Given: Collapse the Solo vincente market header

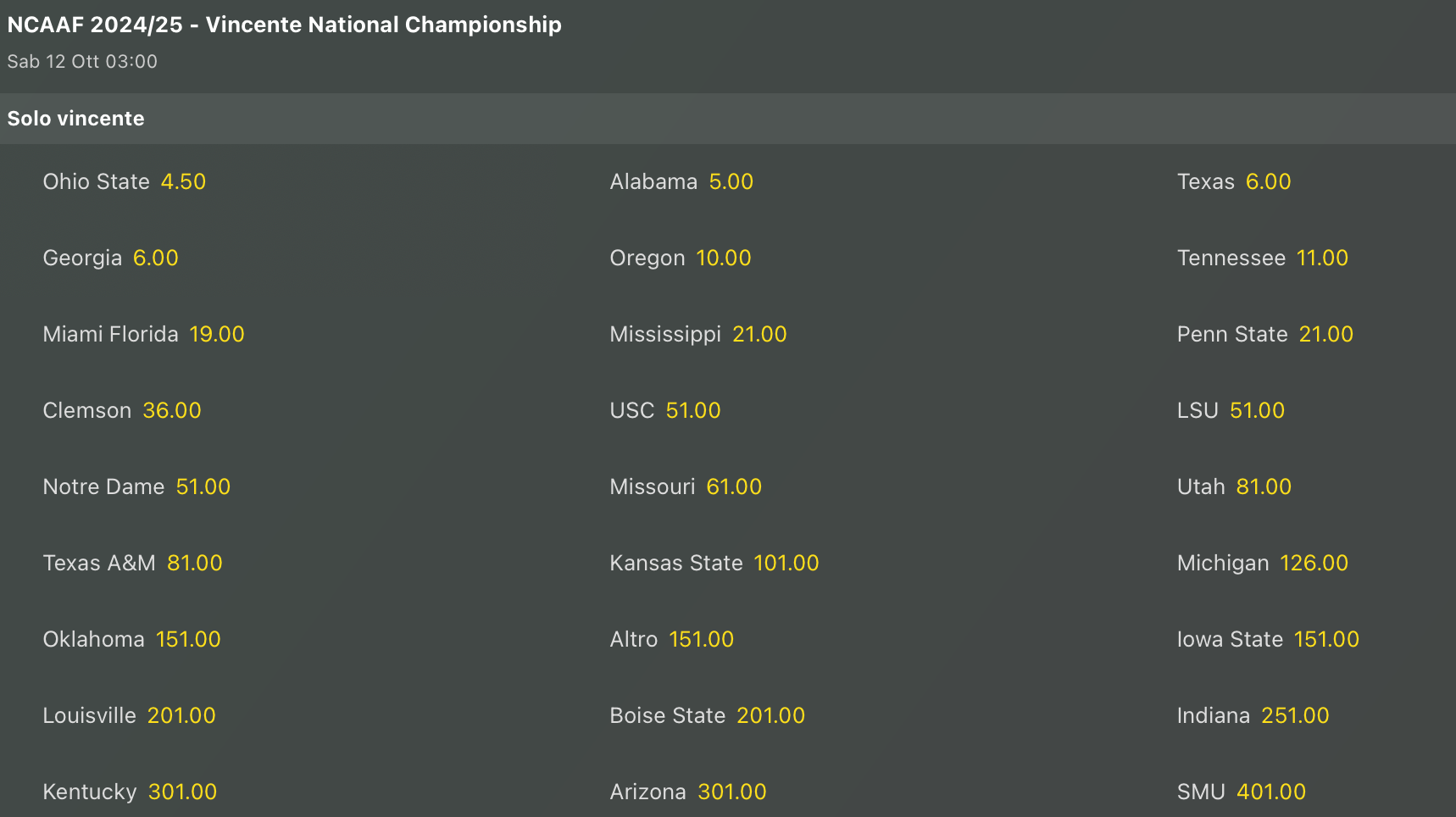Looking at the screenshot, I should click(x=76, y=119).
